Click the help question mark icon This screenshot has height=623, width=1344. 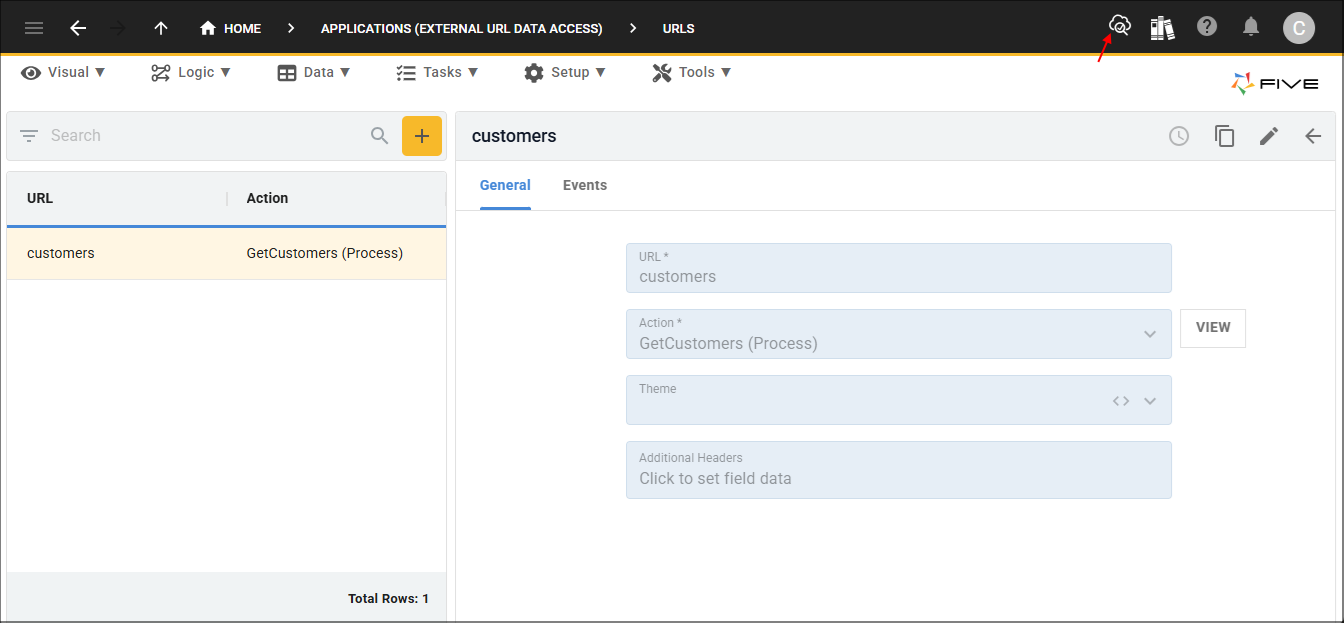point(1207,27)
